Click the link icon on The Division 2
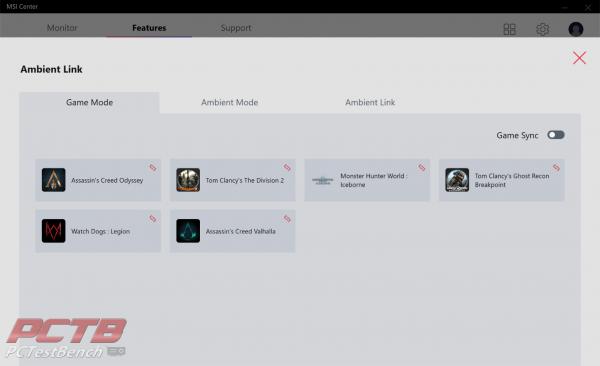 287,168
